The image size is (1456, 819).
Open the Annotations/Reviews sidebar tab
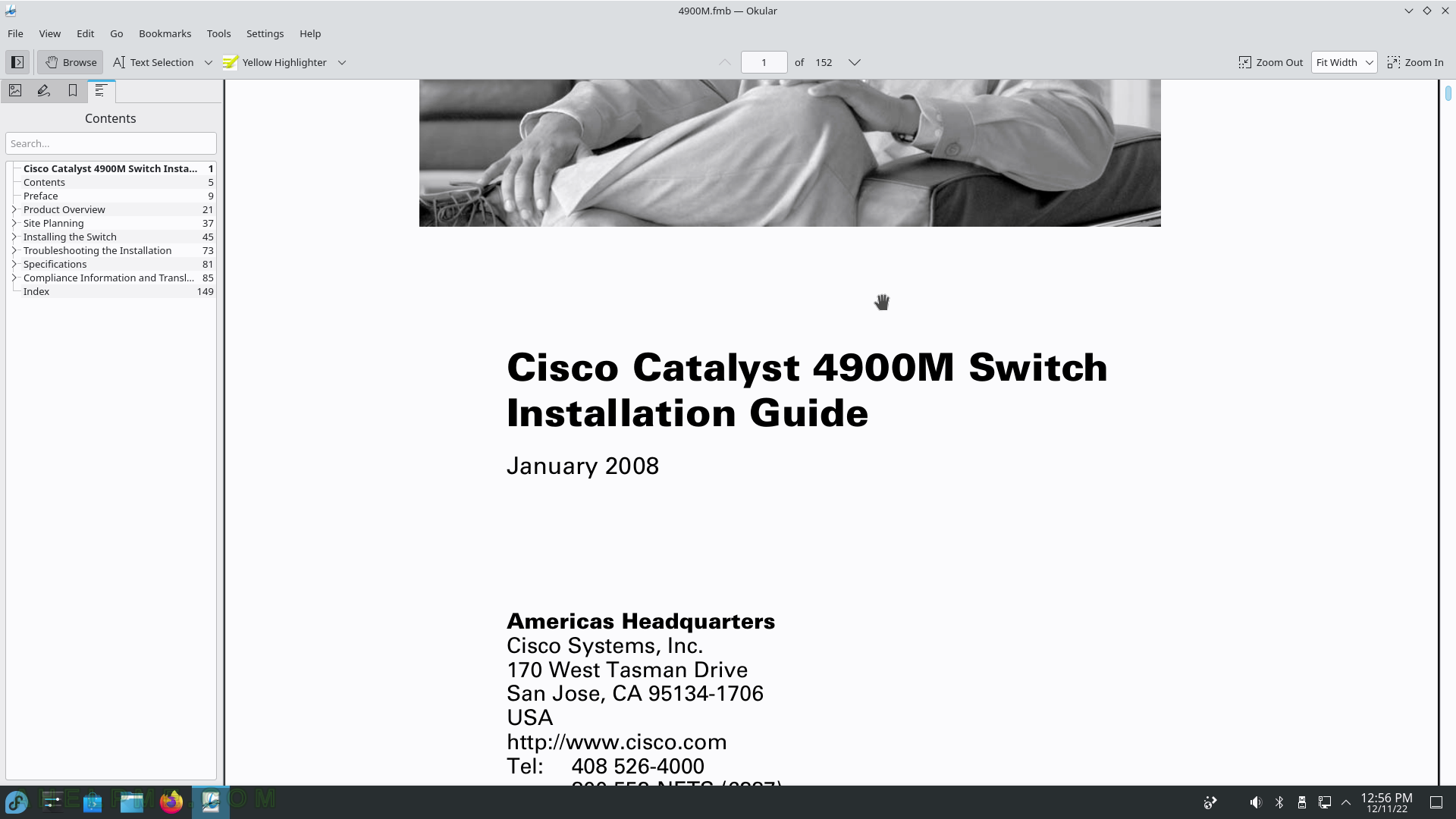click(x=44, y=90)
